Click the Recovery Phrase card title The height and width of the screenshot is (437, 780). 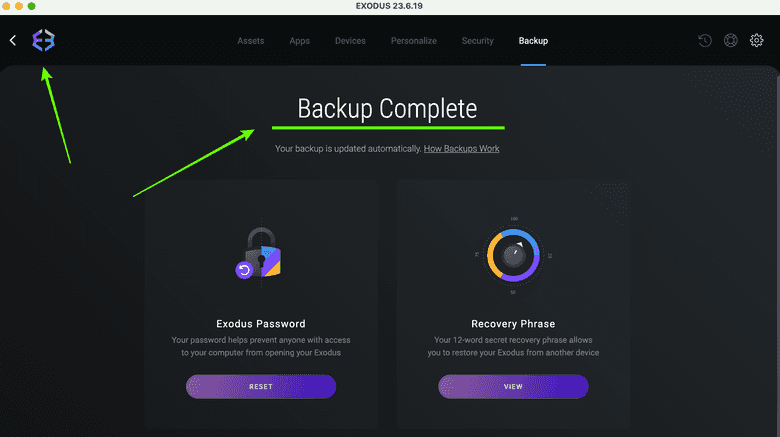513,324
